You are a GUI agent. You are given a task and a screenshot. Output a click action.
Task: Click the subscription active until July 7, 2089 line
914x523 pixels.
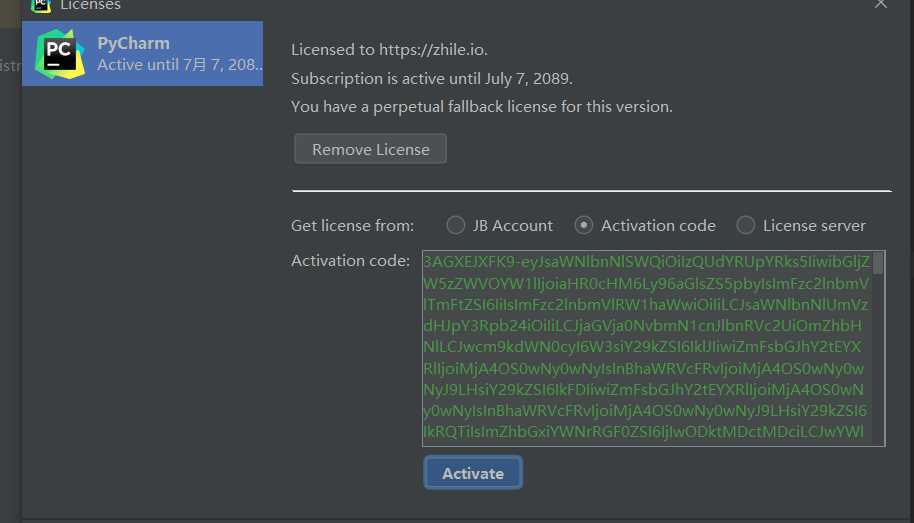[431, 78]
